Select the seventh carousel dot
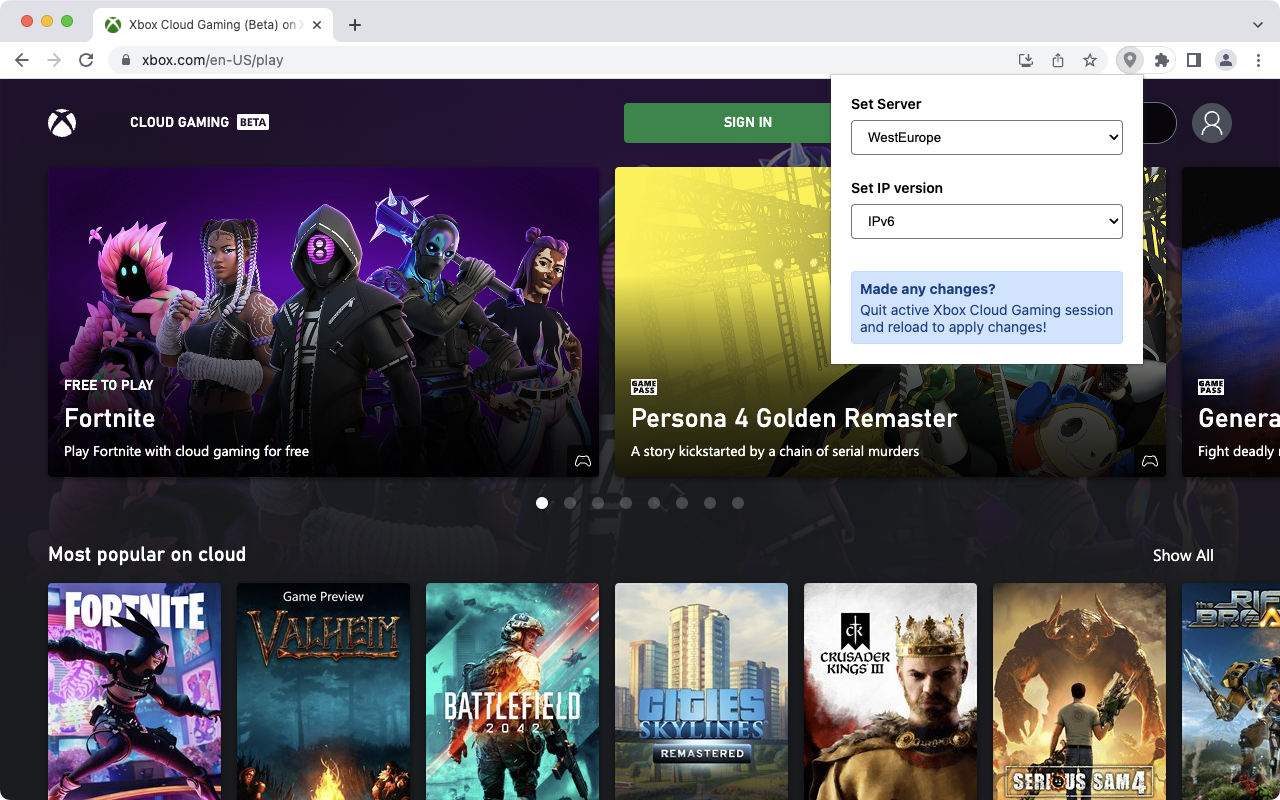 click(710, 503)
